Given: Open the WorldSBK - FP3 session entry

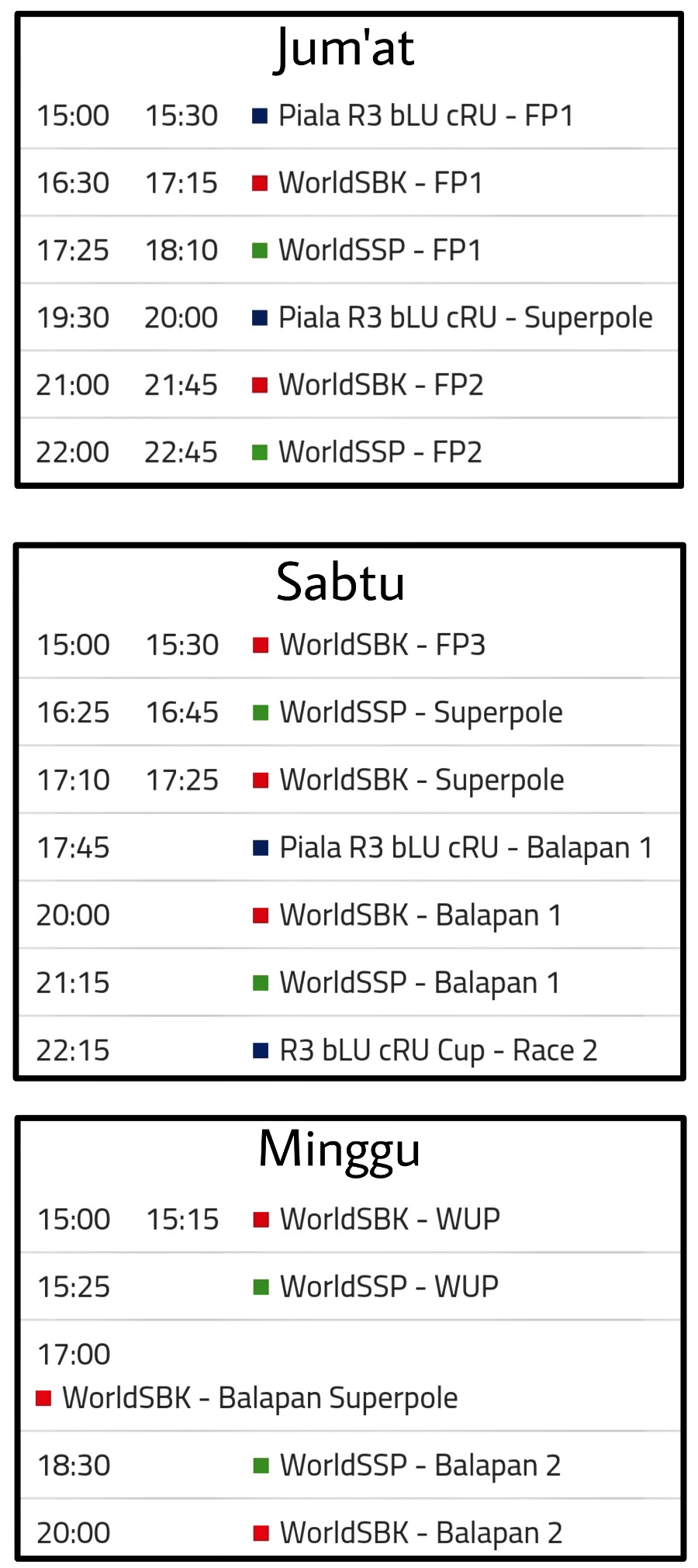Looking at the screenshot, I should [x=382, y=645].
